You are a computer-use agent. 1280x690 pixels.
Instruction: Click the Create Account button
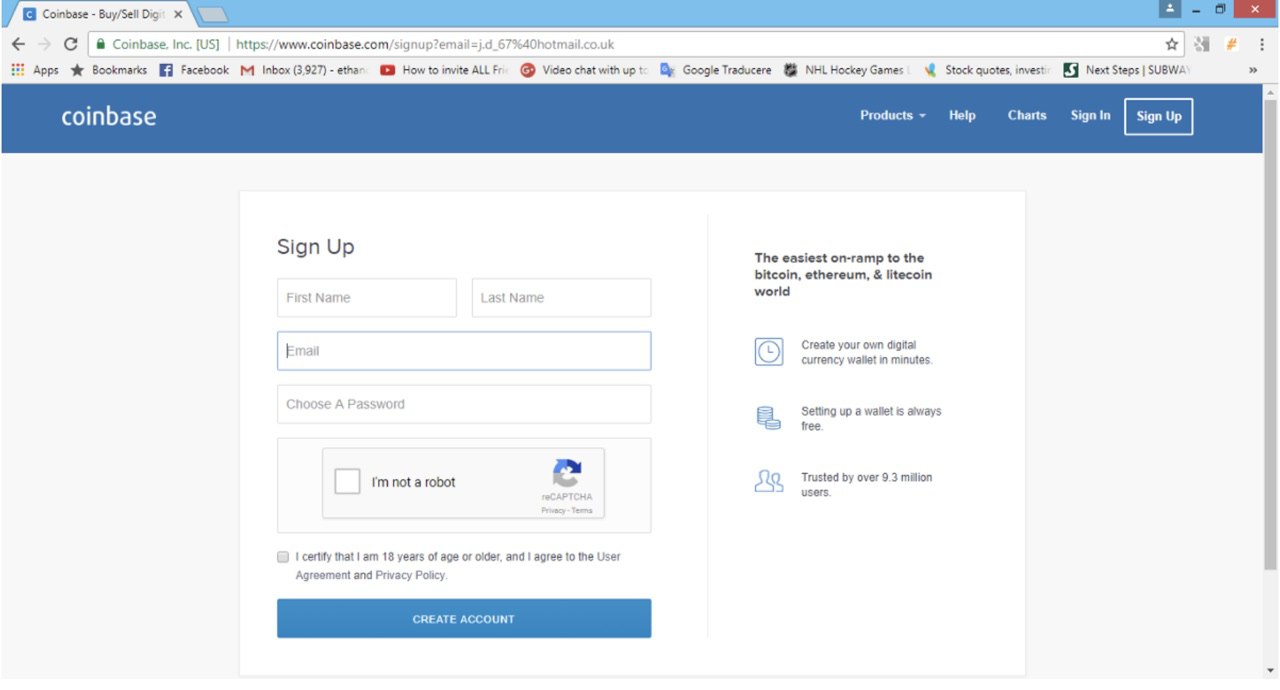[464, 618]
